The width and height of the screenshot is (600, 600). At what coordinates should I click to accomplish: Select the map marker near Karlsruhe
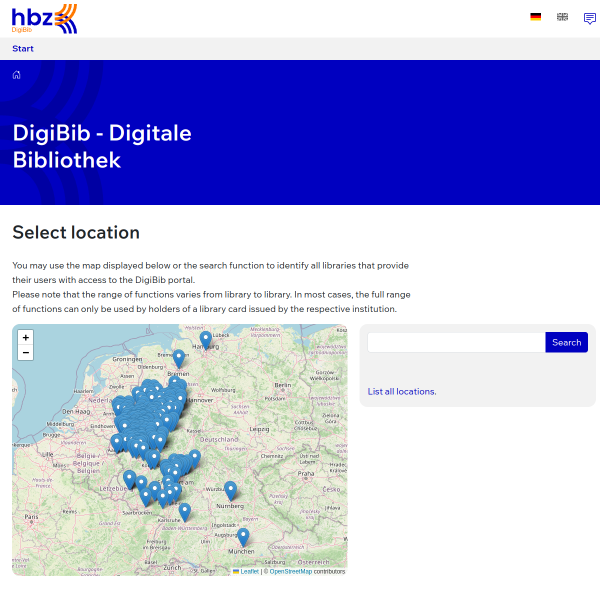(185, 512)
